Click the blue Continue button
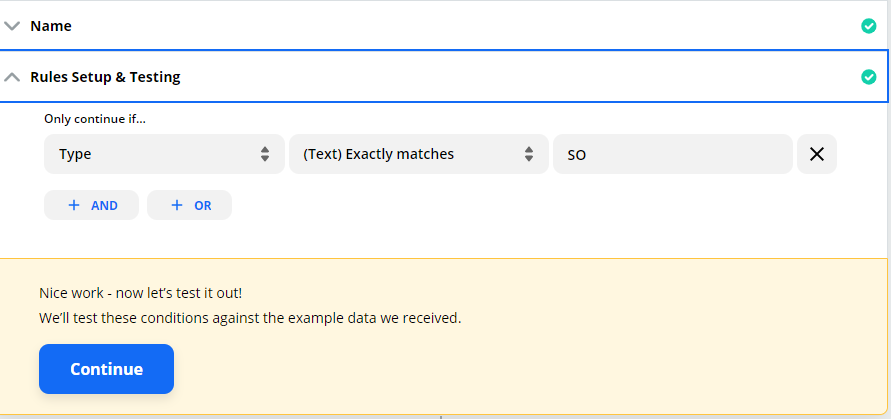This screenshot has width=891, height=419. pyautogui.click(x=106, y=369)
